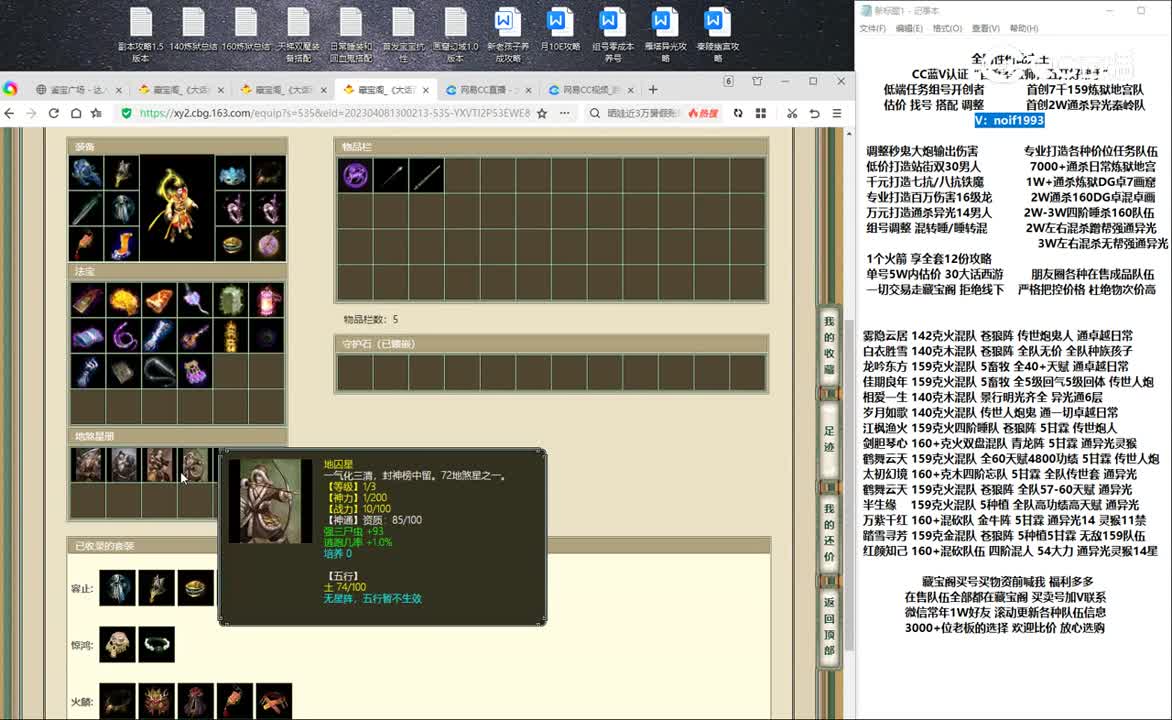Close the 网易CC直播 tab
Image resolution: width=1172 pixels, height=720 pixels.
click(x=528, y=90)
